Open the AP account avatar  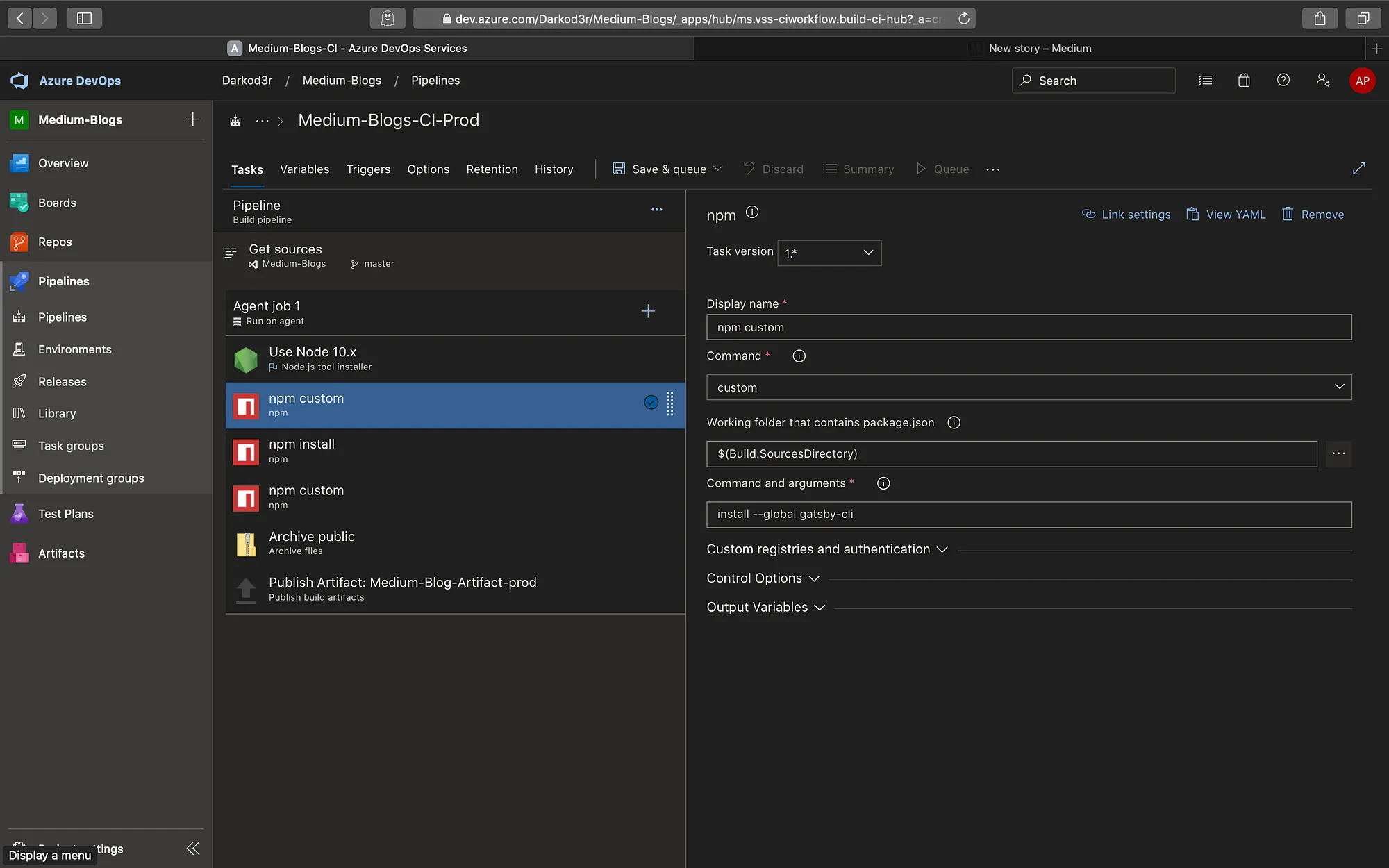coord(1362,81)
